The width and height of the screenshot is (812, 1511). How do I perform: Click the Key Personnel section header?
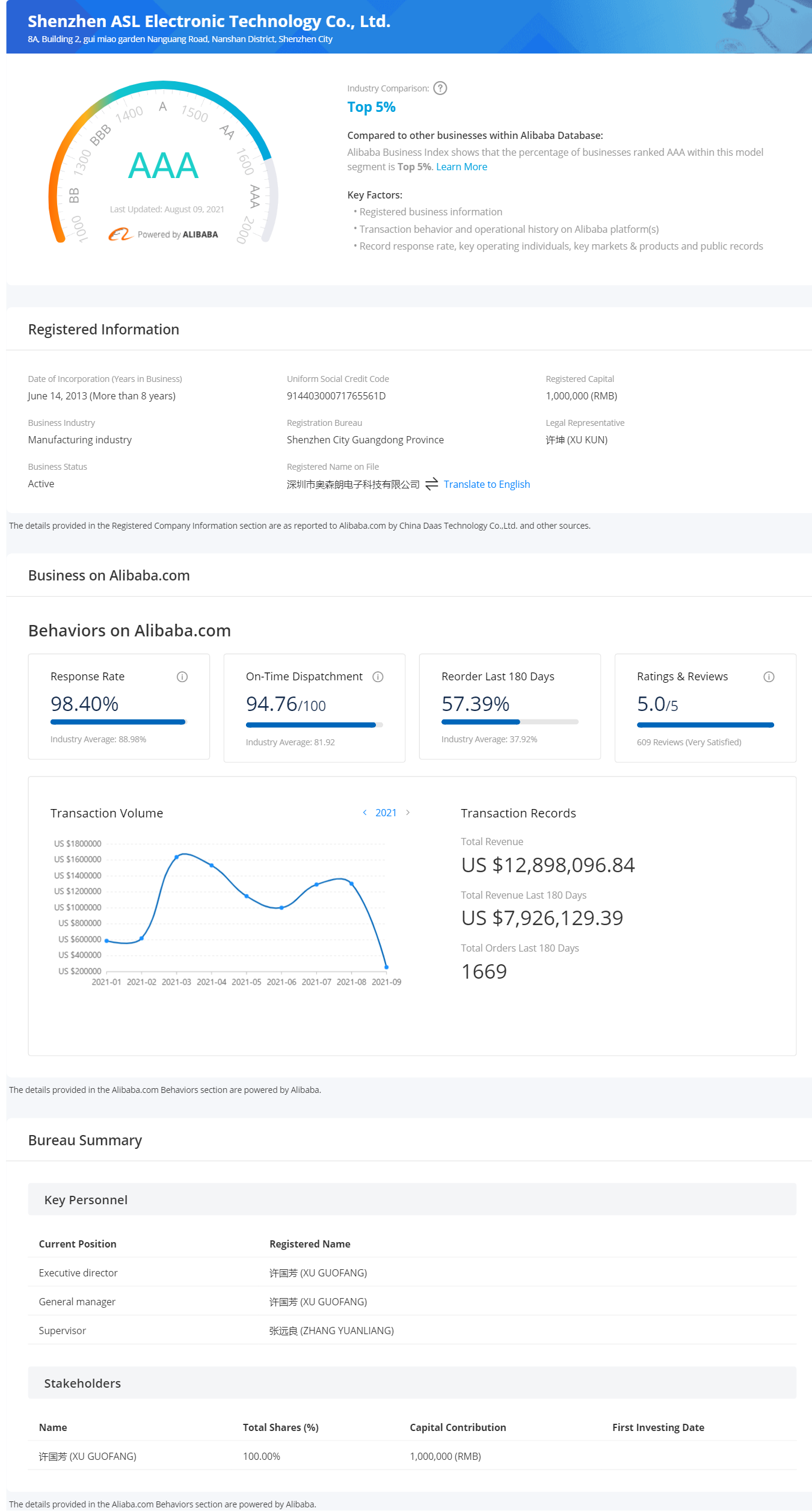point(86,1200)
